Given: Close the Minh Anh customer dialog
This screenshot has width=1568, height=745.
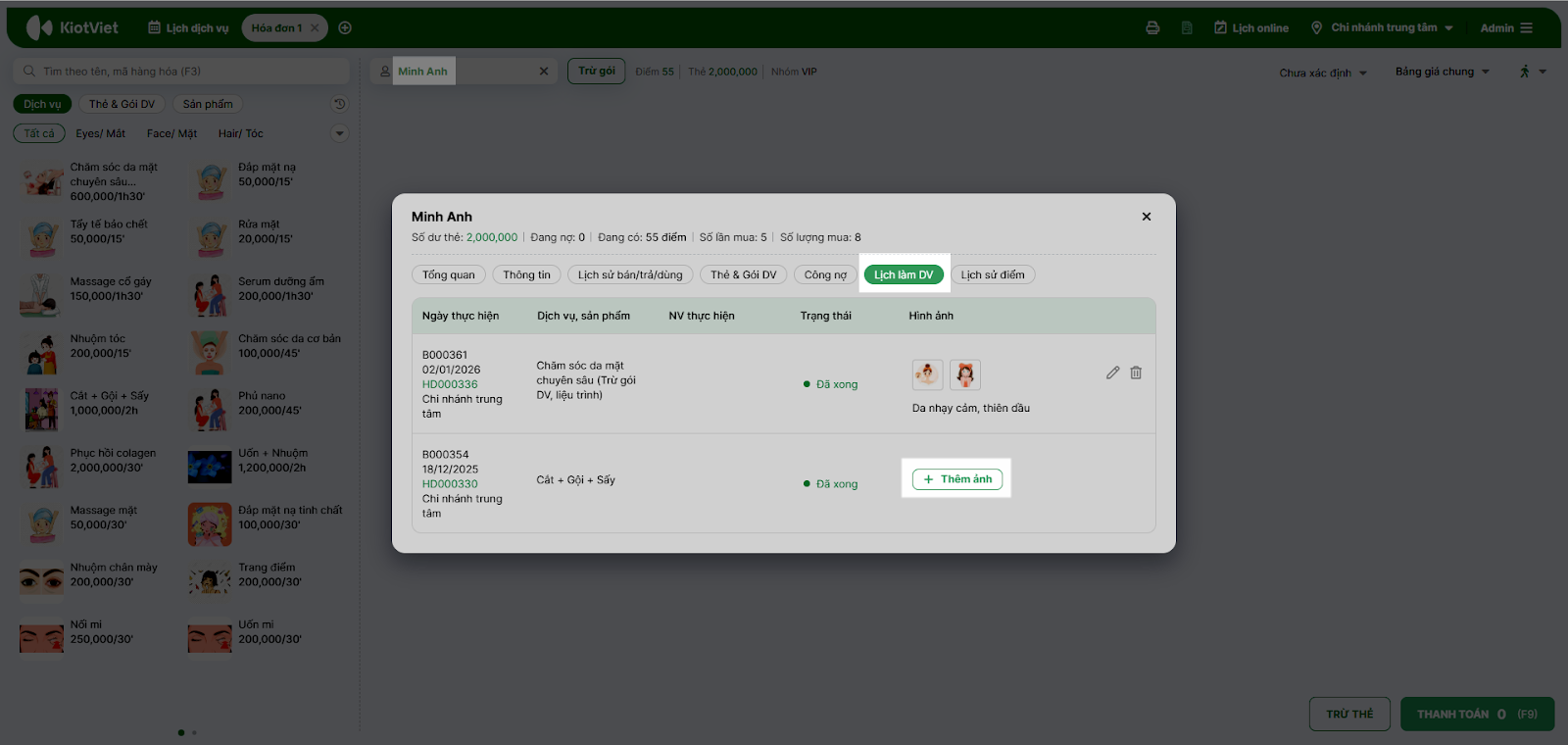Looking at the screenshot, I should pos(1147,217).
